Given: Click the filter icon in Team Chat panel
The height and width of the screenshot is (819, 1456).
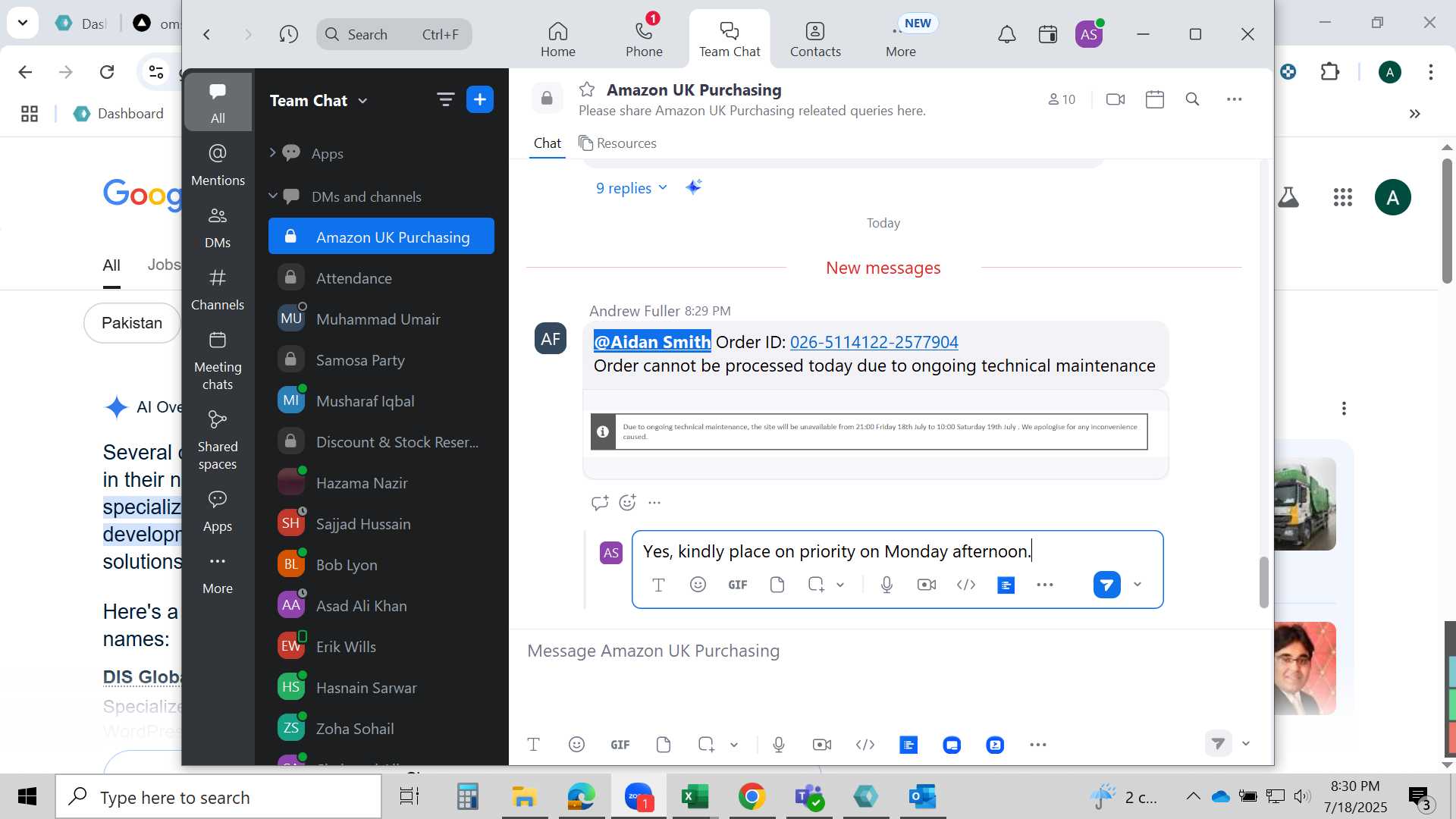Looking at the screenshot, I should pos(445,99).
